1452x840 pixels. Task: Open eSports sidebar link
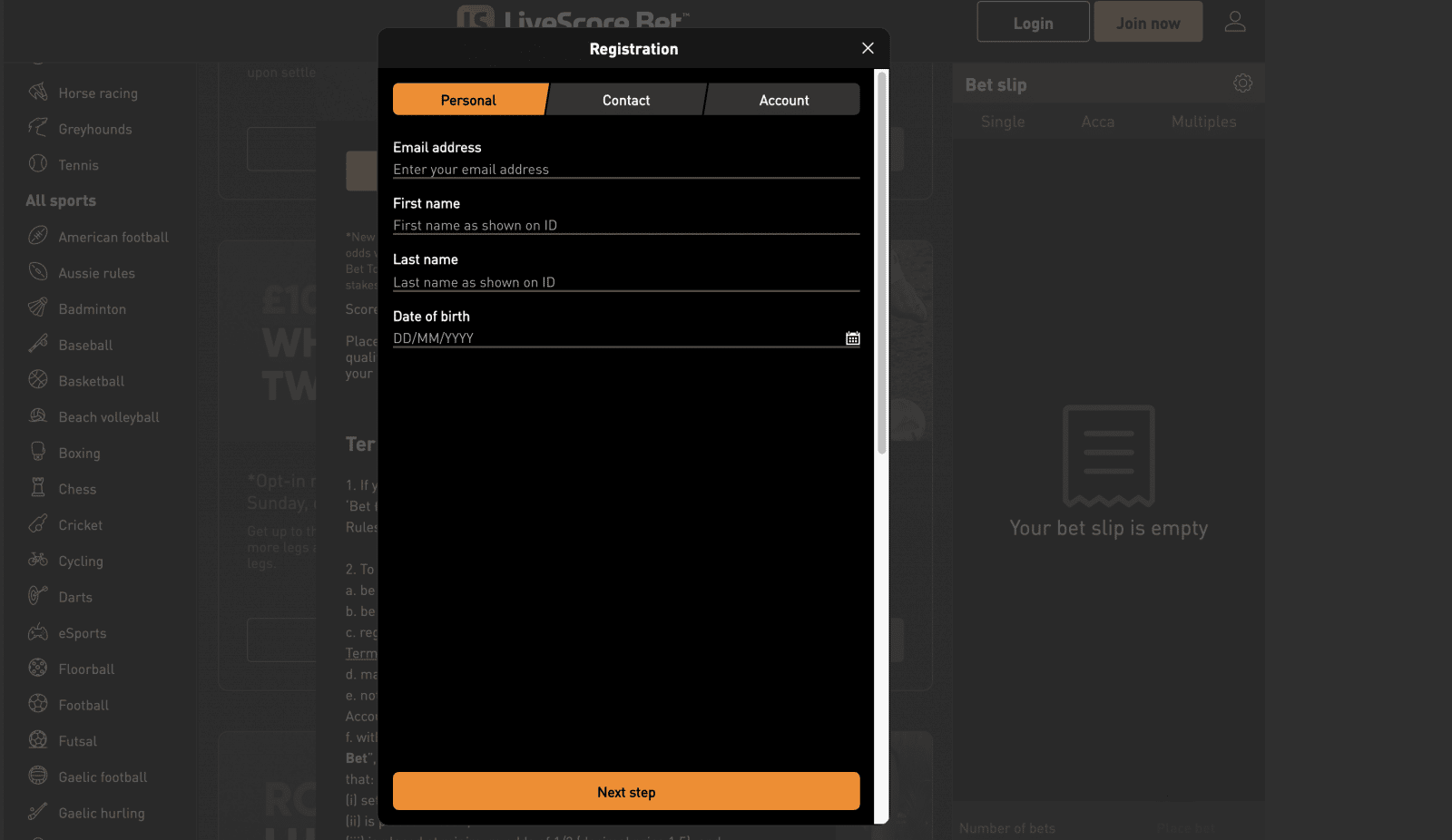click(83, 633)
